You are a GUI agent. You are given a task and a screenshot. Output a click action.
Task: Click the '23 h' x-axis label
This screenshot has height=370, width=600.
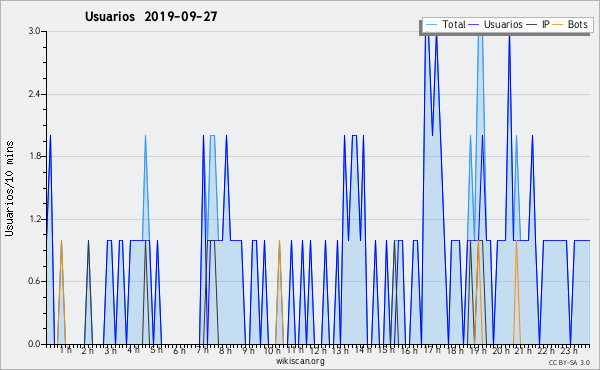click(569, 351)
